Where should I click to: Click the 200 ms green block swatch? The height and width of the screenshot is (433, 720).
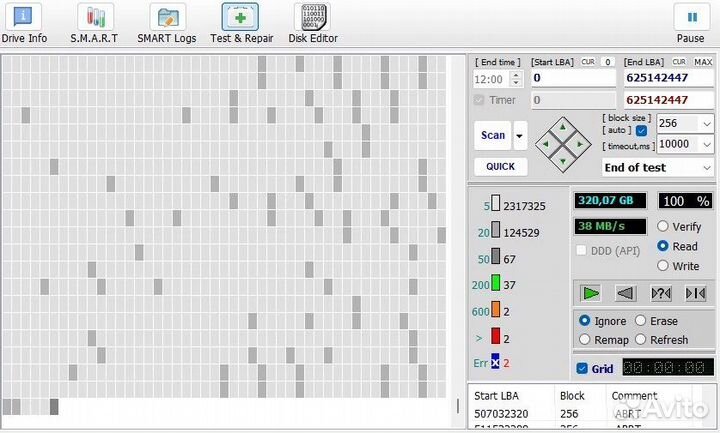[x=495, y=282]
